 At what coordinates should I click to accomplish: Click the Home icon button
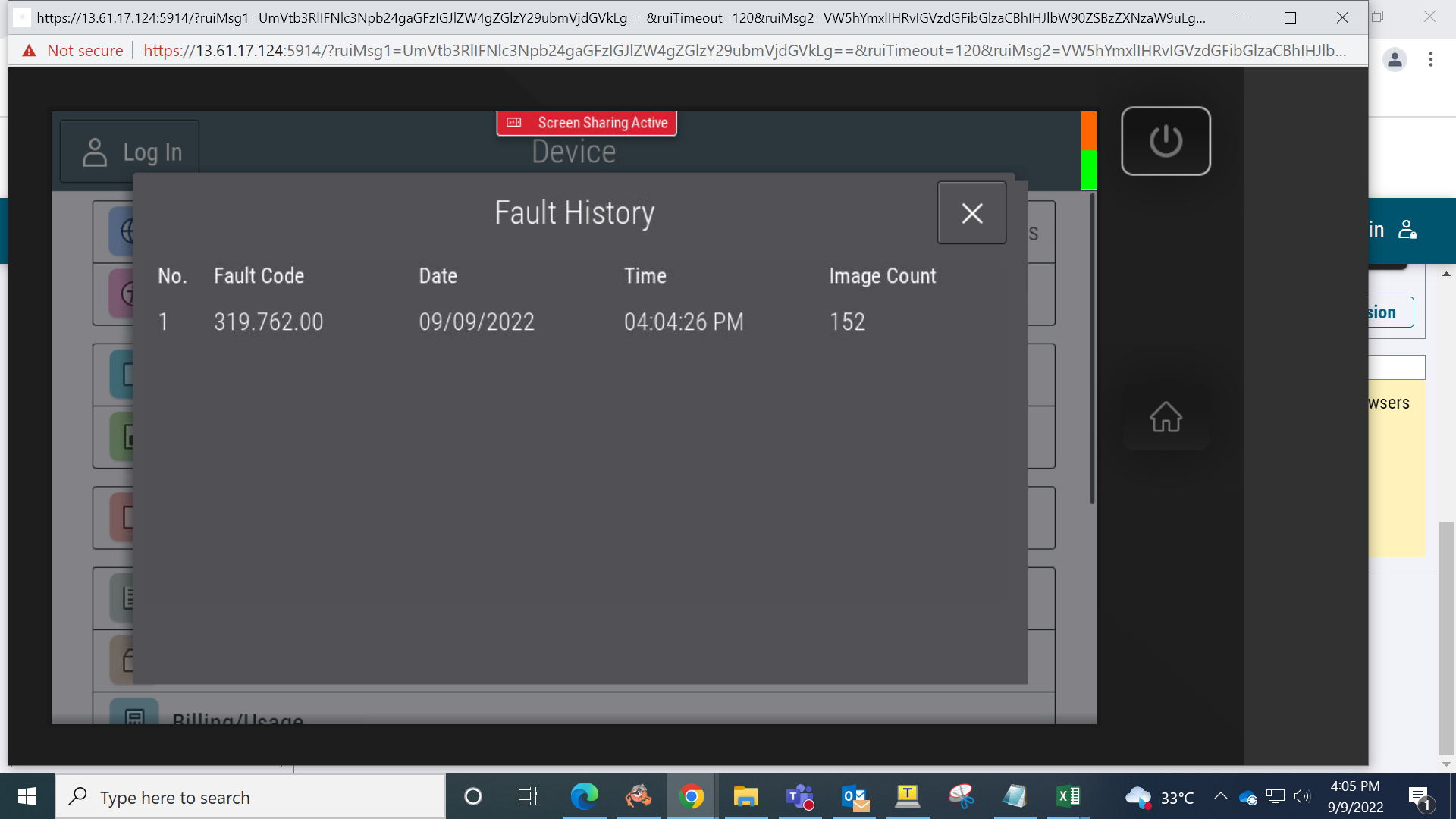tap(1166, 417)
